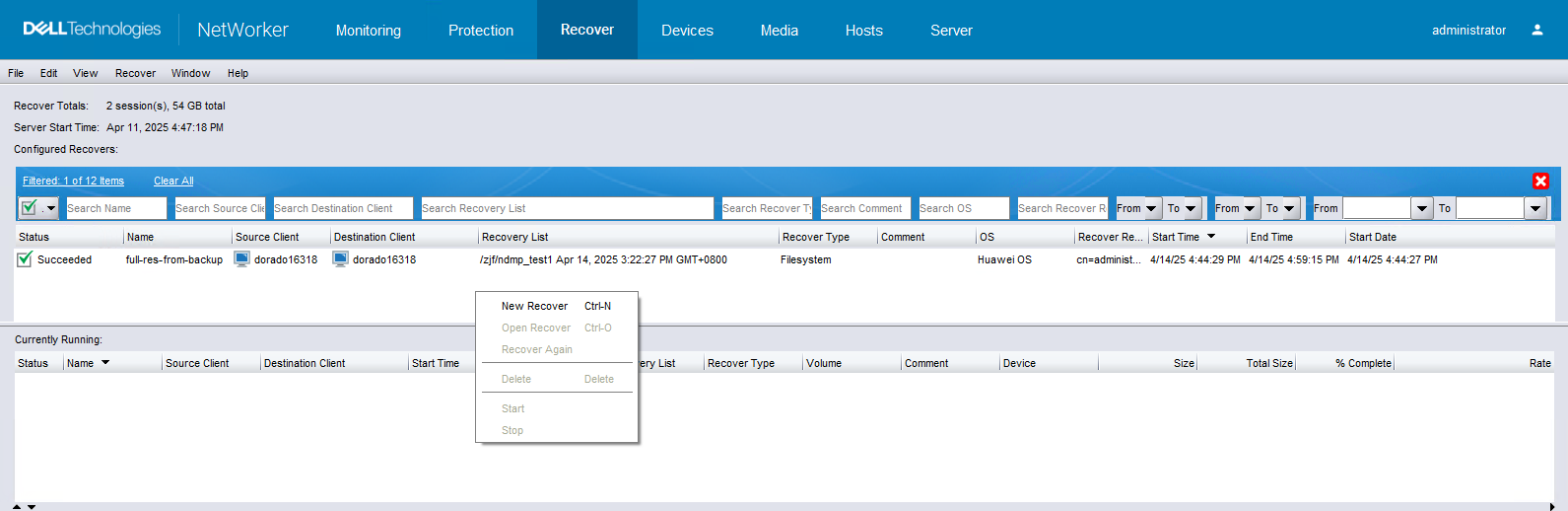Open the Server tab

tap(951, 31)
